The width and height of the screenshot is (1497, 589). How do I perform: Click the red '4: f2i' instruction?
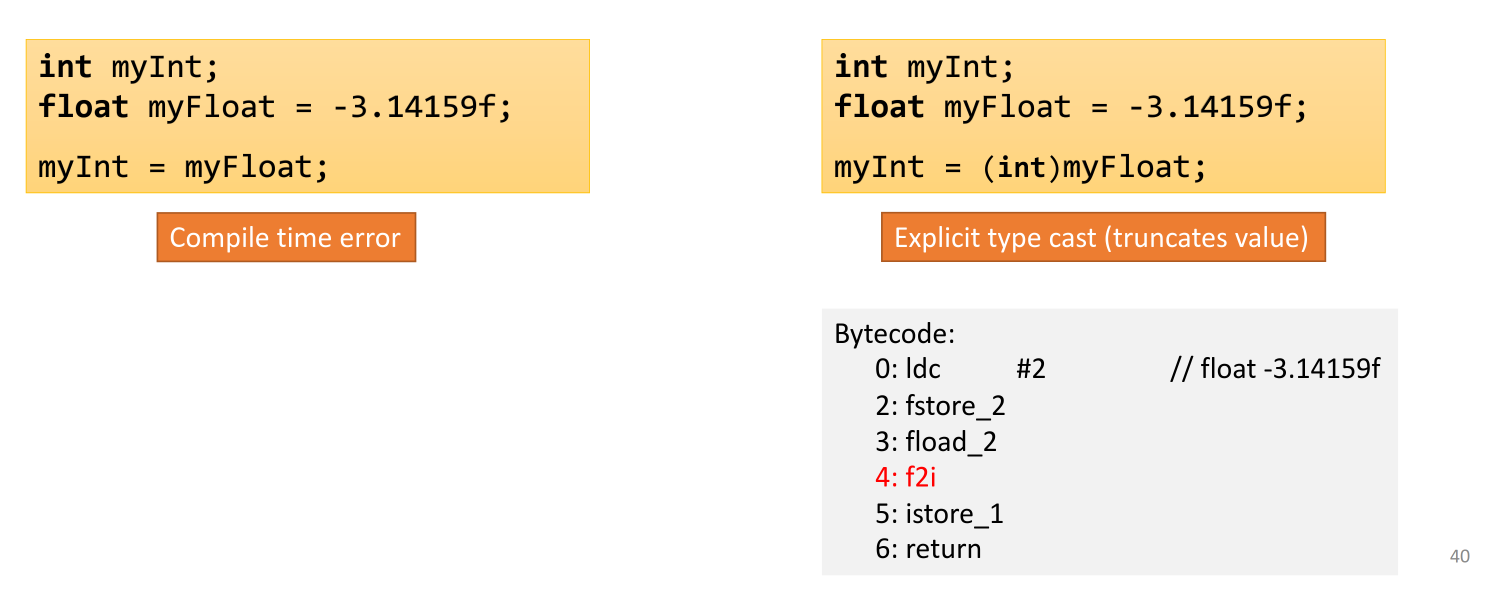(x=905, y=478)
